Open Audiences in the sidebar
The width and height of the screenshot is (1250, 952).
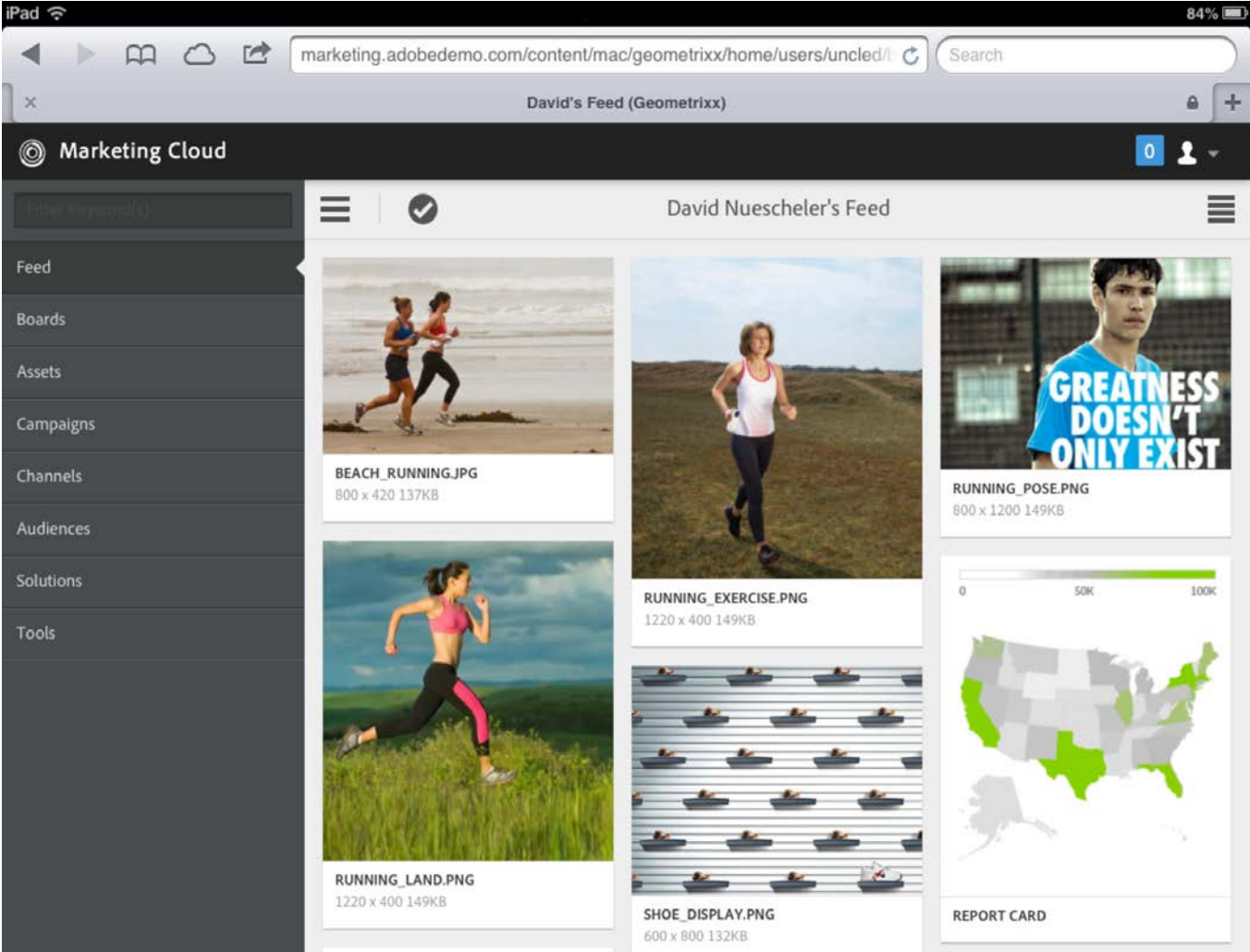[x=153, y=529]
